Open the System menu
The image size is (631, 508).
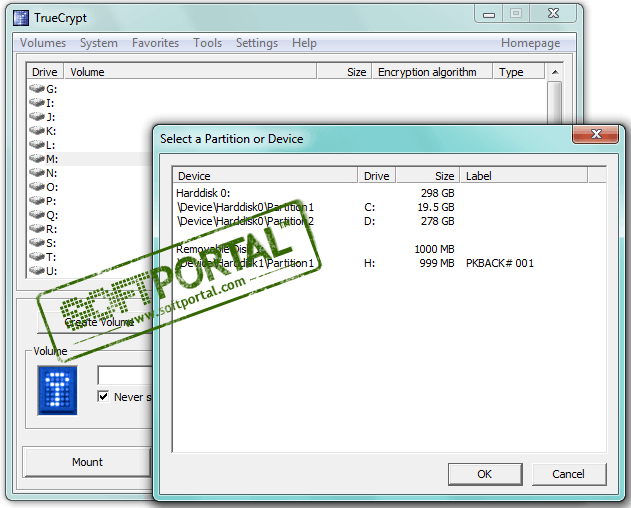[x=99, y=43]
